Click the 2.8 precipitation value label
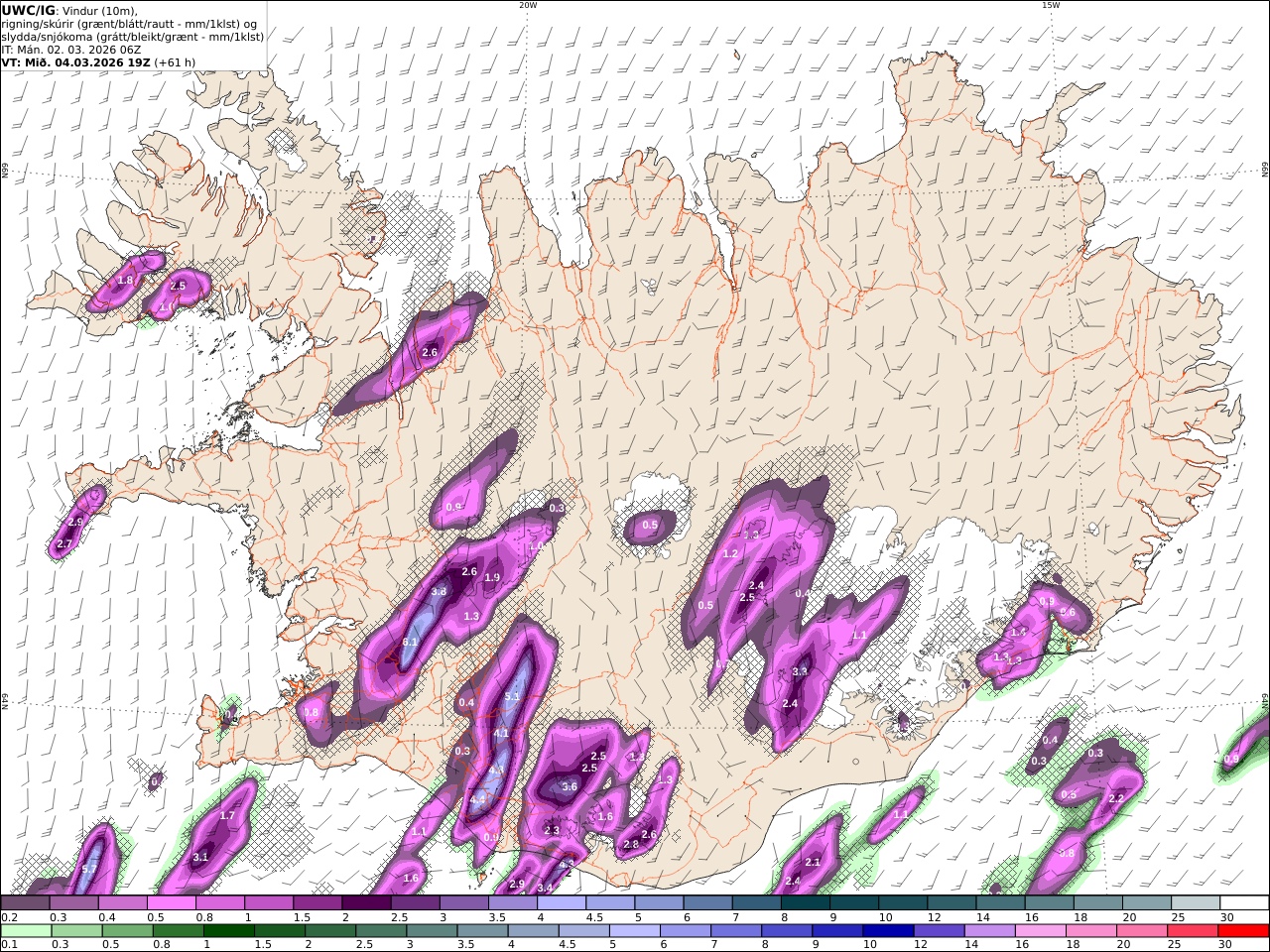The height and width of the screenshot is (952, 1270). pos(631,845)
